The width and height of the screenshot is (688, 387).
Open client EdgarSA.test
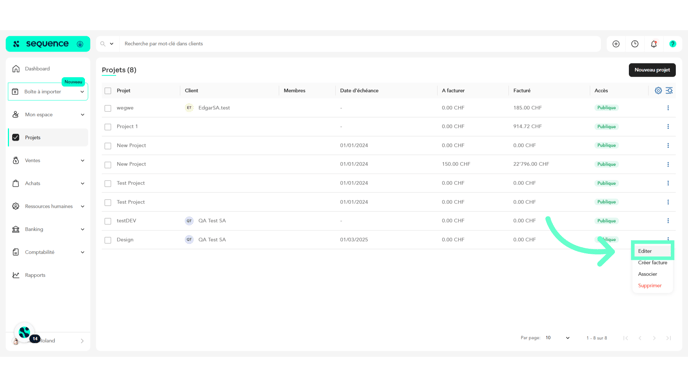[x=214, y=108]
